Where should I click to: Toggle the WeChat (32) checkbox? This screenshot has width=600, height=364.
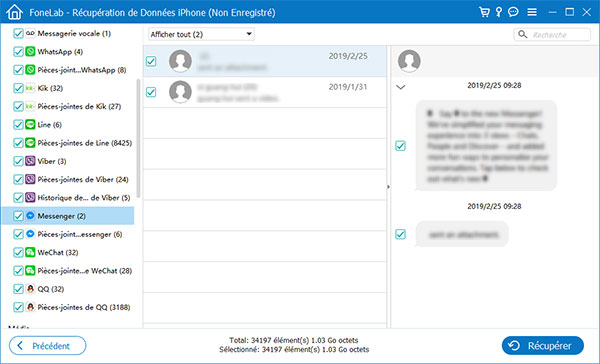click(x=18, y=252)
